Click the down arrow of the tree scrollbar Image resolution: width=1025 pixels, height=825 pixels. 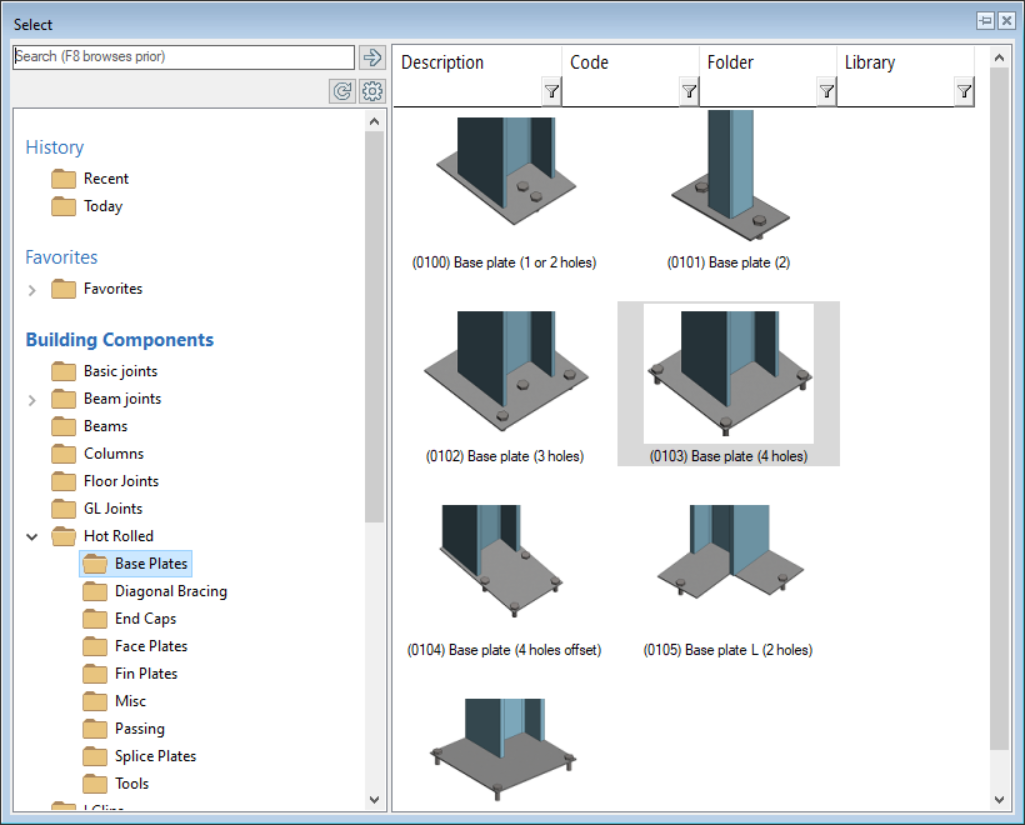pyautogui.click(x=374, y=799)
